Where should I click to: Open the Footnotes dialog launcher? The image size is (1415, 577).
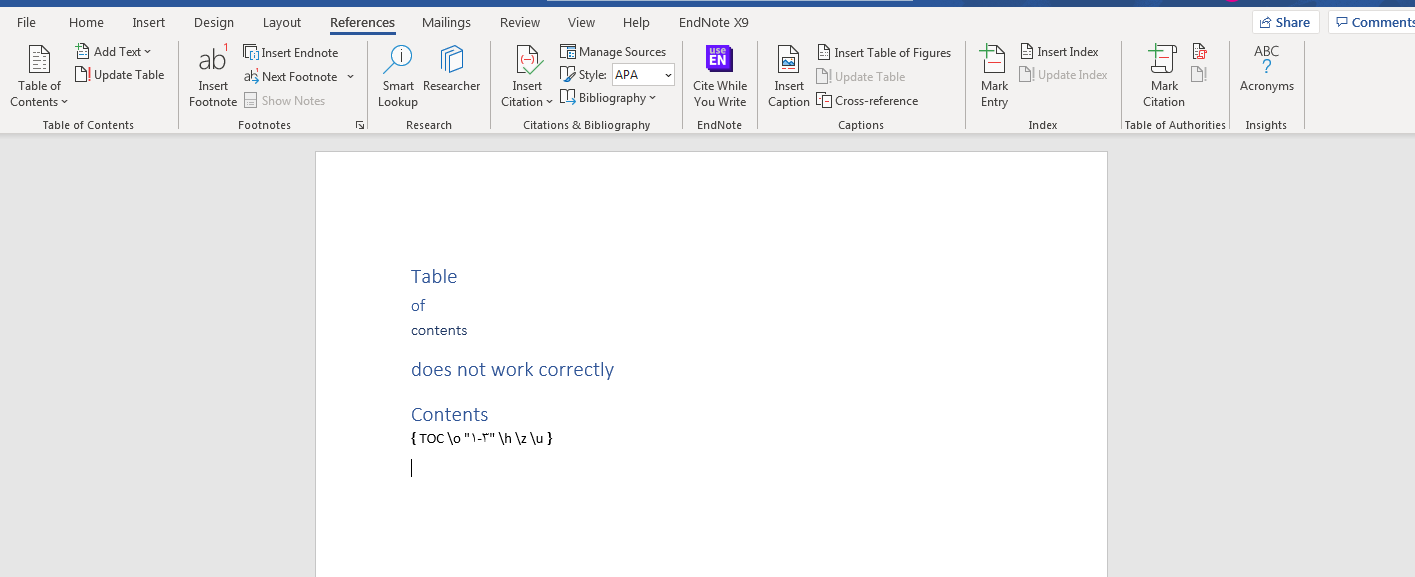point(360,124)
